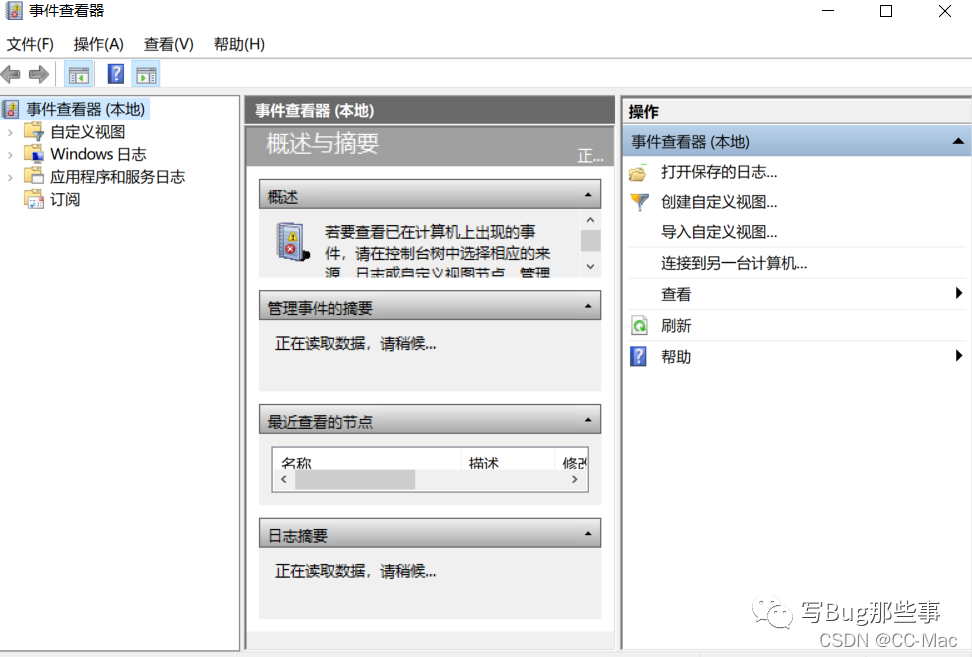Minimize the Event Viewer window
972x657 pixels.
tap(828, 11)
